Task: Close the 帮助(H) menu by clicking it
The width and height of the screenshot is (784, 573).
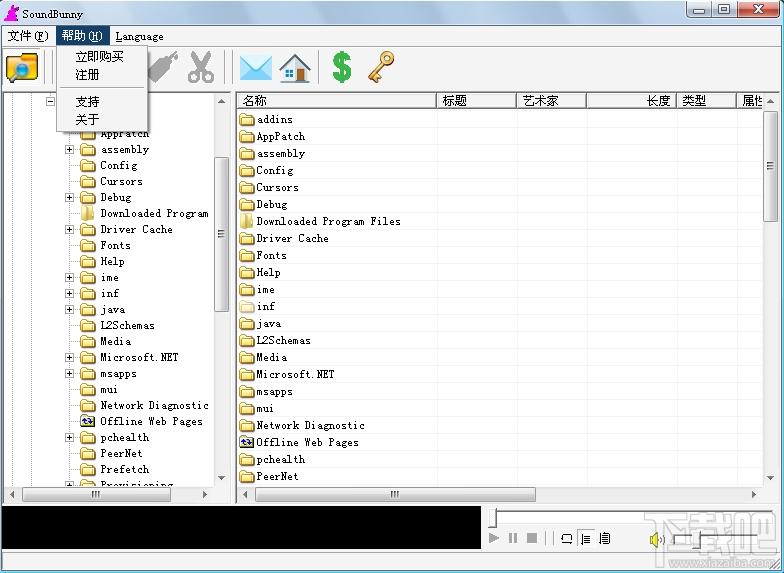Action: click(x=82, y=36)
